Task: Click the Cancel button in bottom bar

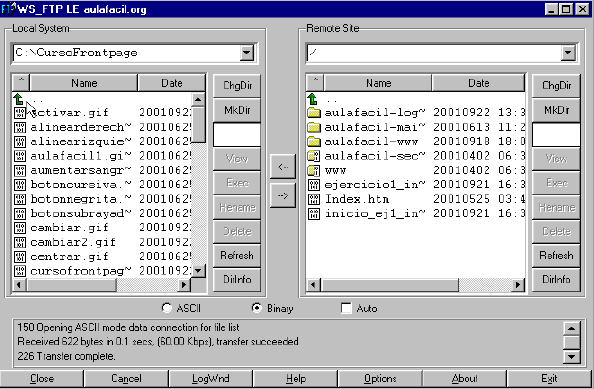Action: click(x=126, y=378)
